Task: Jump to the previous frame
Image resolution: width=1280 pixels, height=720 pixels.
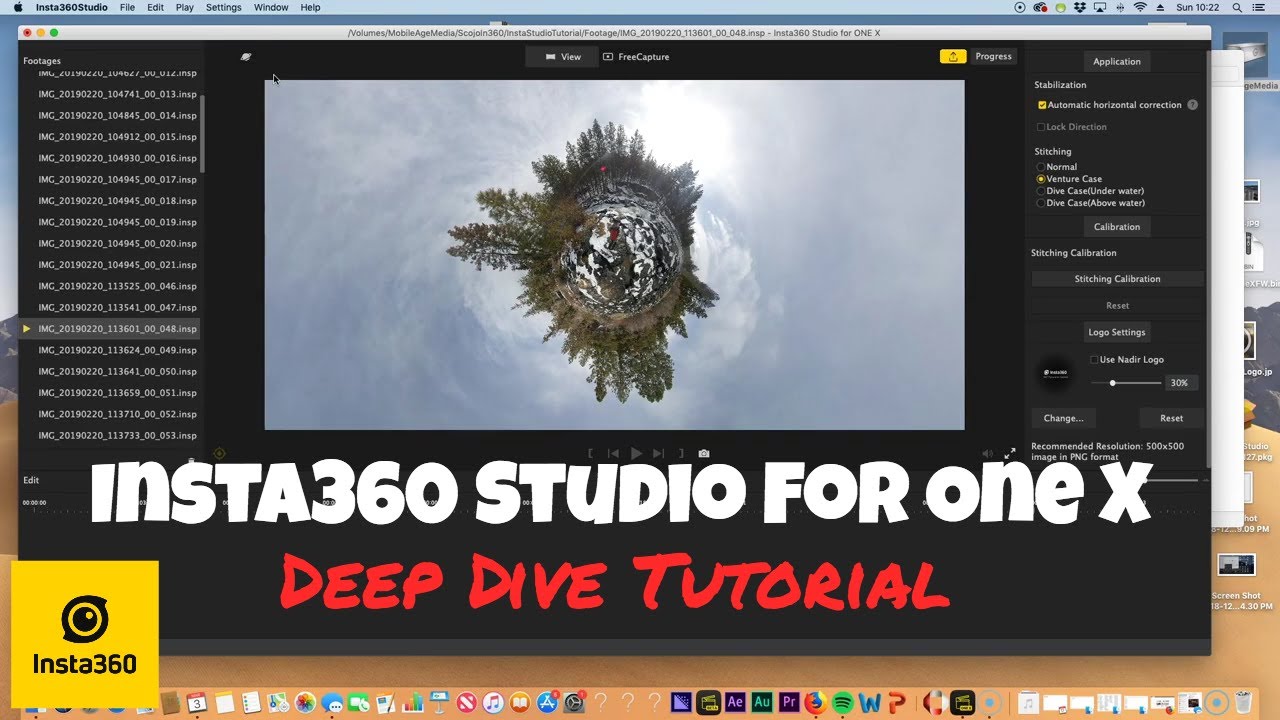Action: (x=613, y=454)
